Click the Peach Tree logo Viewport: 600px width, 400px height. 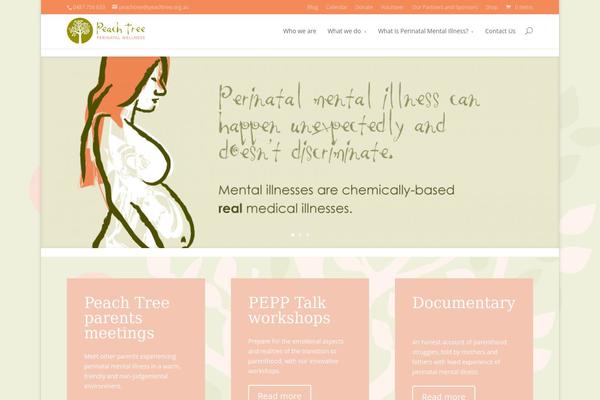pyautogui.click(x=106, y=31)
